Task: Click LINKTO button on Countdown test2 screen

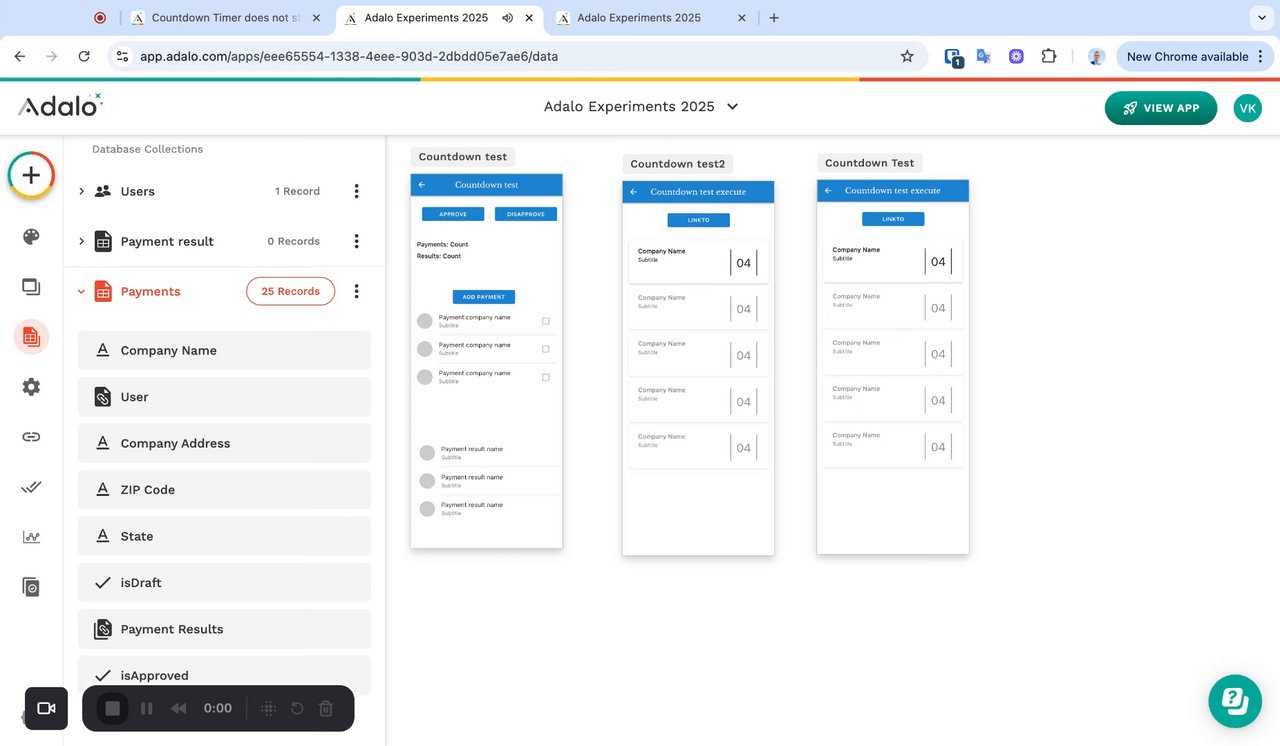Action: (699, 220)
